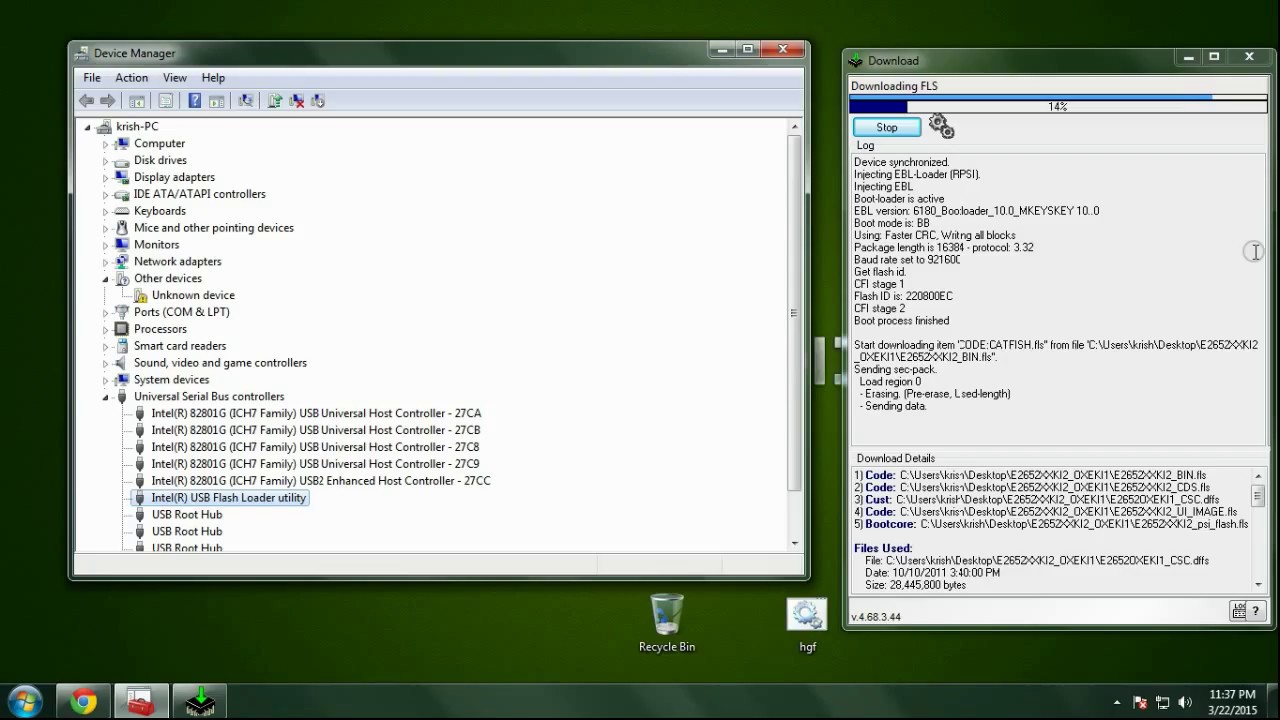Image resolution: width=1280 pixels, height=720 pixels.
Task: Click Scan for hardware changes toolbar icon
Action: tap(246, 101)
